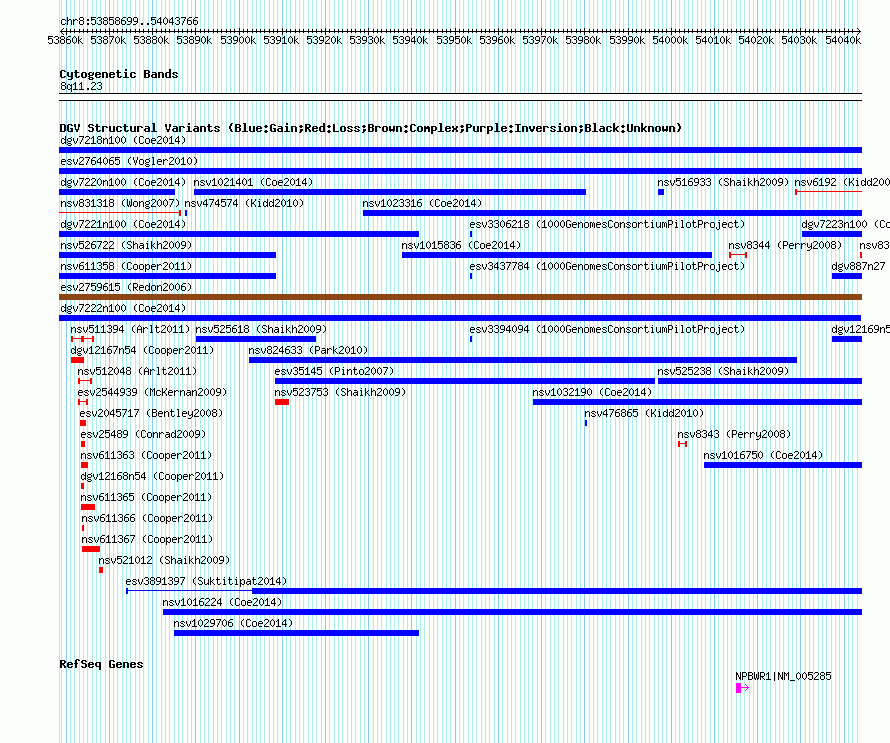Select the nsv8344 red bracket glyph
This screenshot has height=743, width=890.
[x=738, y=255]
